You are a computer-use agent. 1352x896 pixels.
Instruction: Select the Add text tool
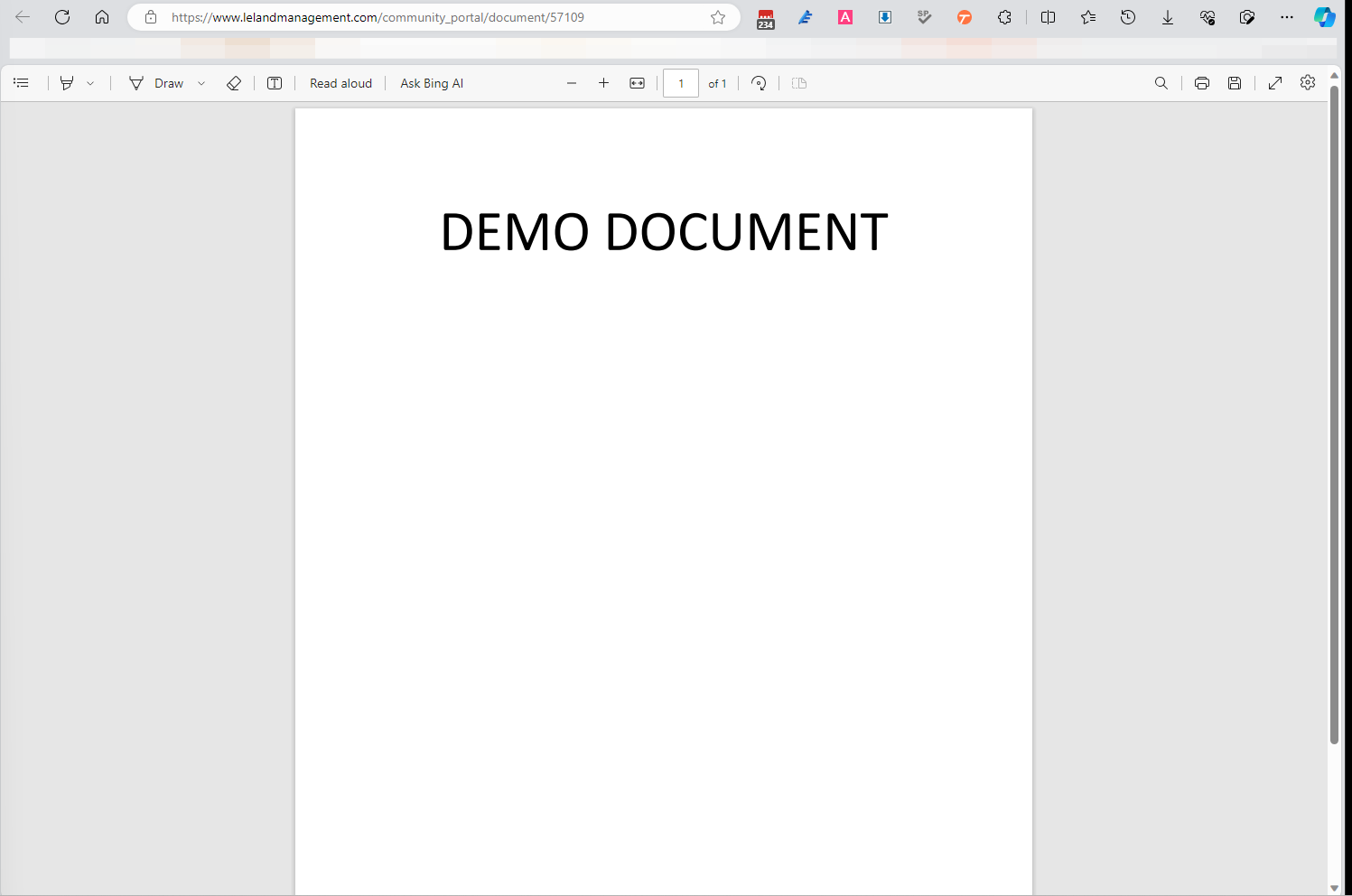(275, 83)
